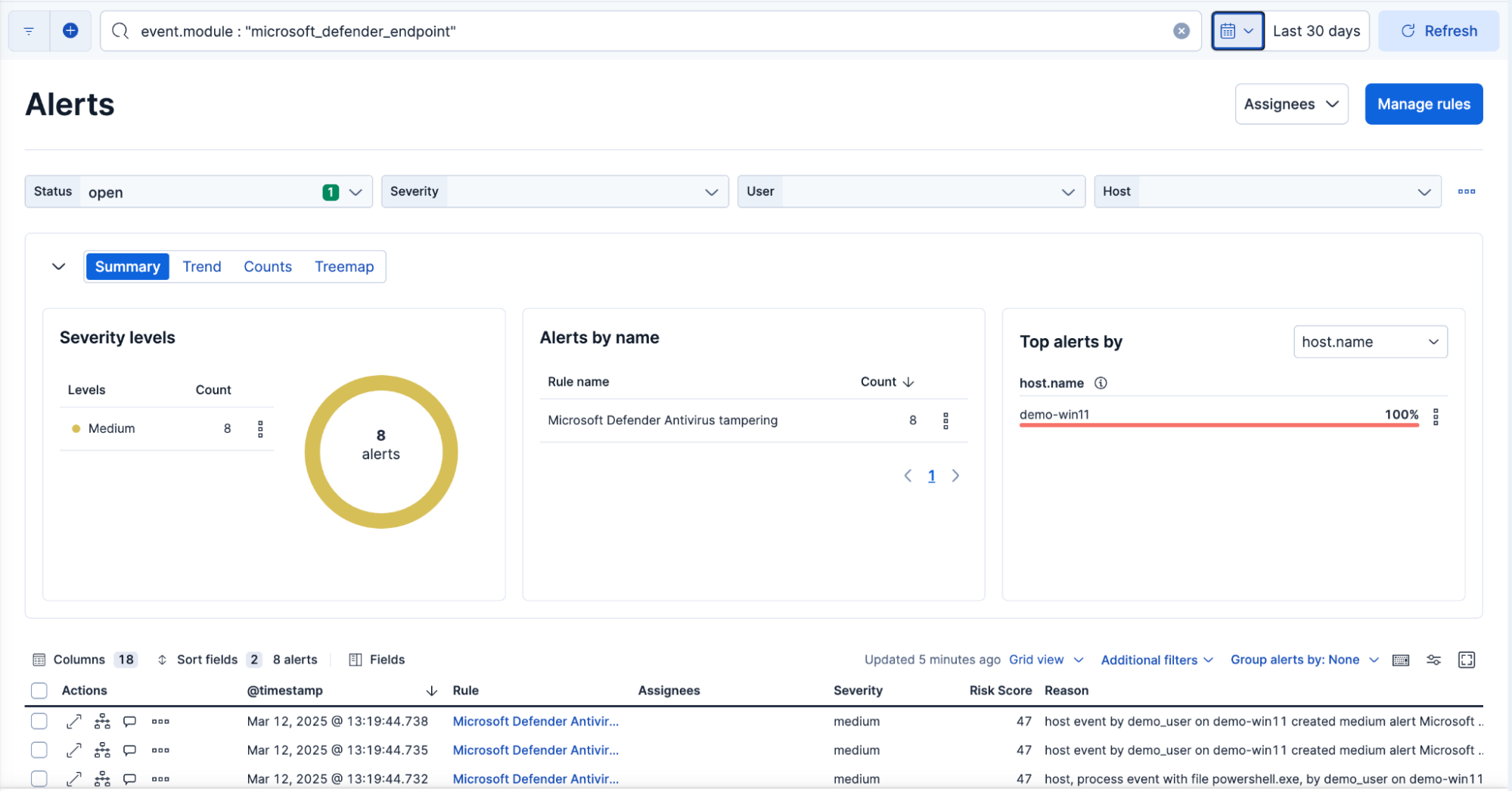
Task: Open more actions for 13:19:44.738 alert
Action: tap(160, 722)
